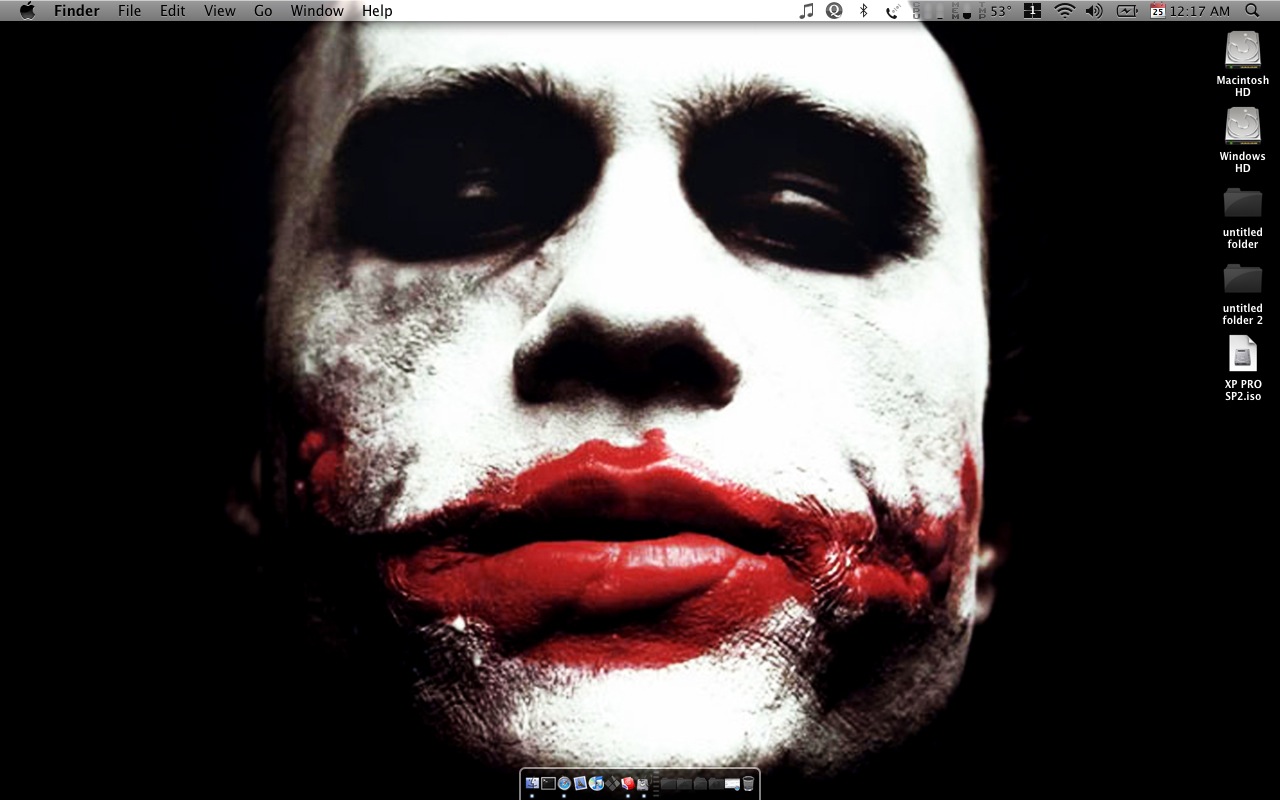The height and width of the screenshot is (800, 1280).
Task: Click the 12:17 AM clock
Action: point(1200,11)
